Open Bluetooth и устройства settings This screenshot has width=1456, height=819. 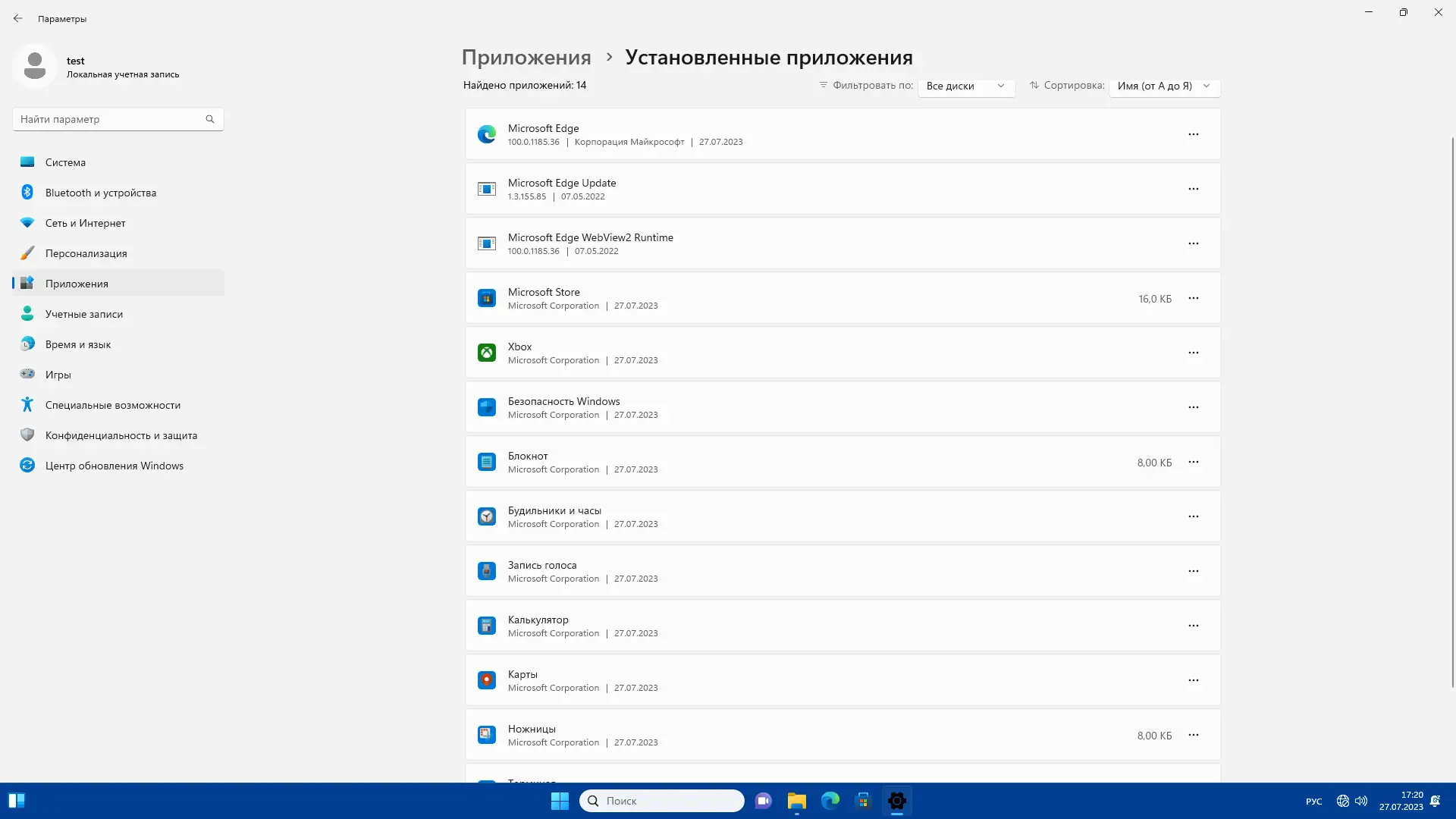point(99,193)
